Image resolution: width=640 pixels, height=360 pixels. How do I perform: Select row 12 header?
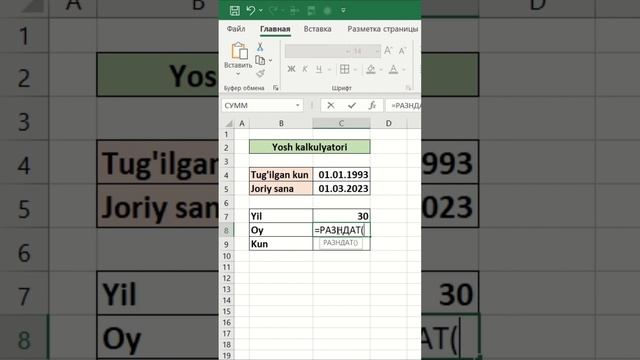pyautogui.click(x=226, y=278)
